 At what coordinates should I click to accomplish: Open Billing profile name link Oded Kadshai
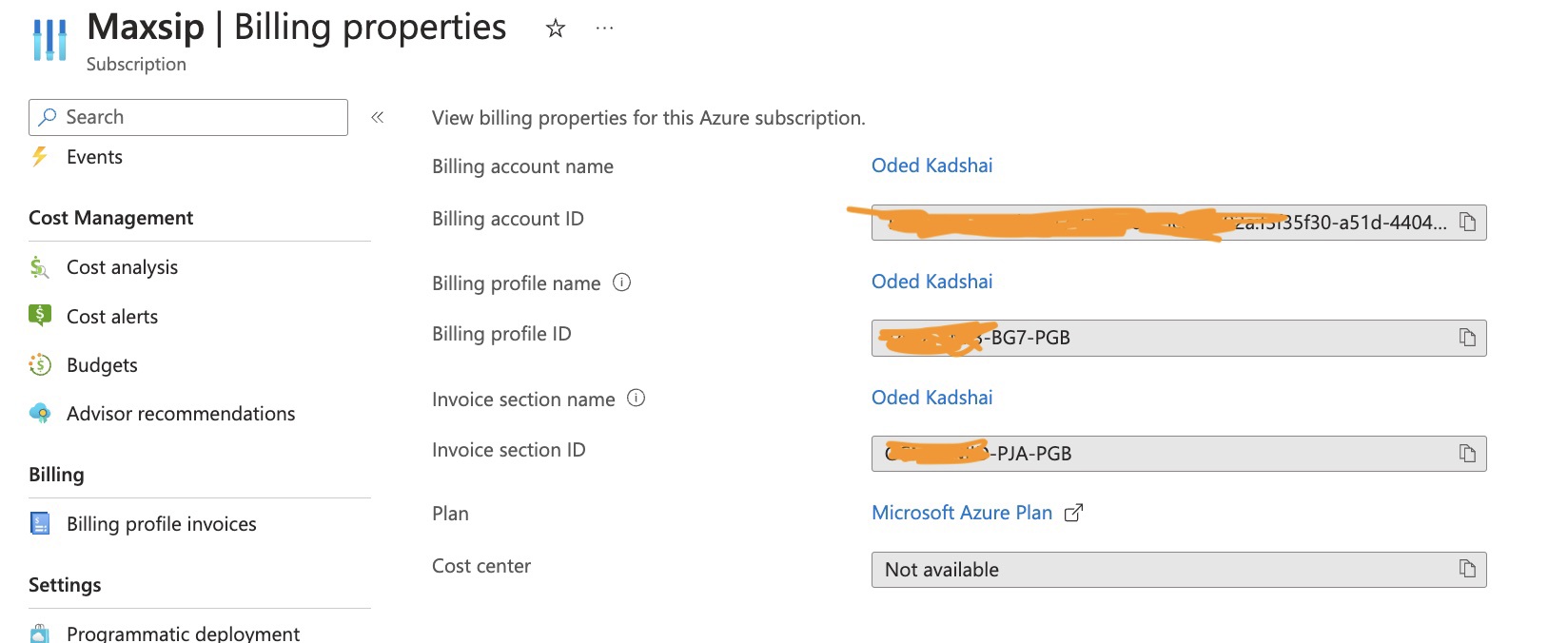coord(931,282)
